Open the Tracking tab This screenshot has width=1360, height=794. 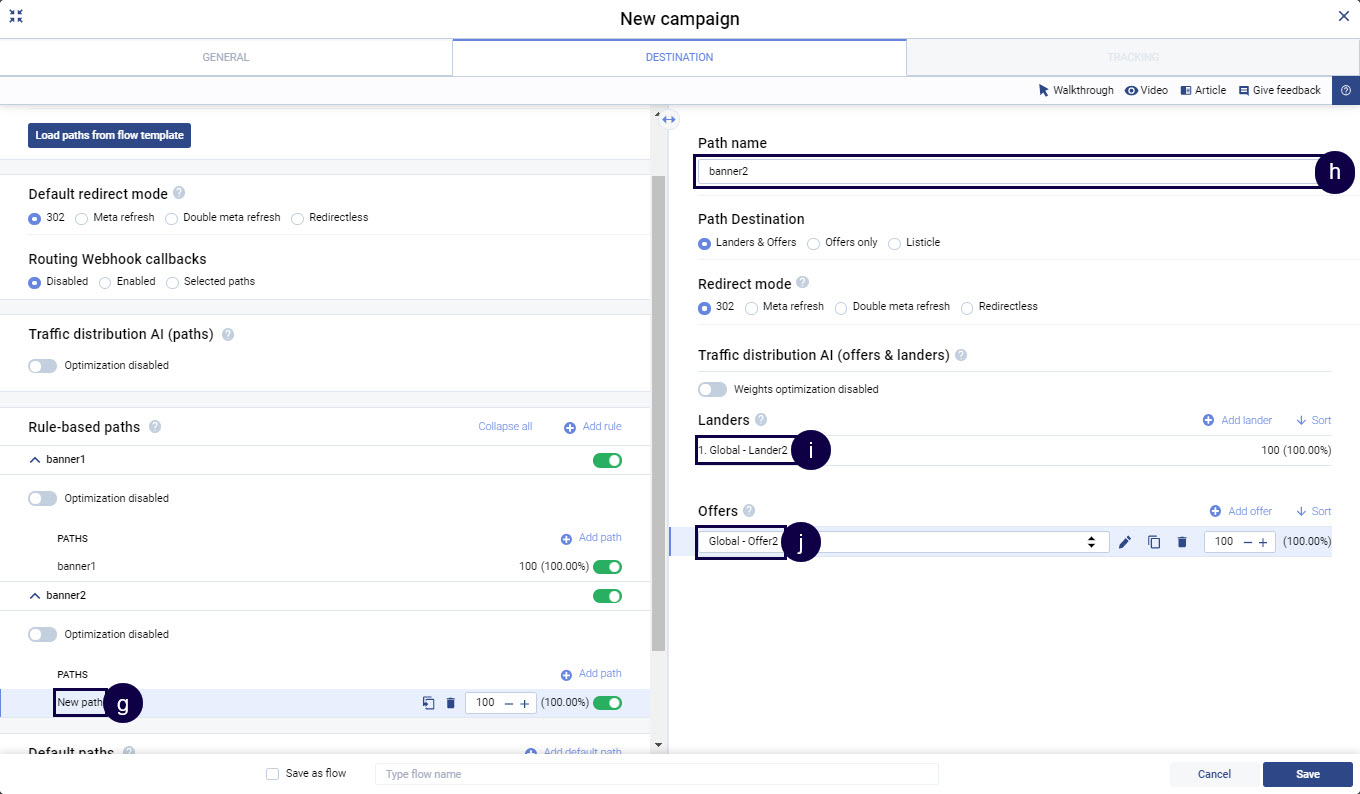pyautogui.click(x=1132, y=57)
